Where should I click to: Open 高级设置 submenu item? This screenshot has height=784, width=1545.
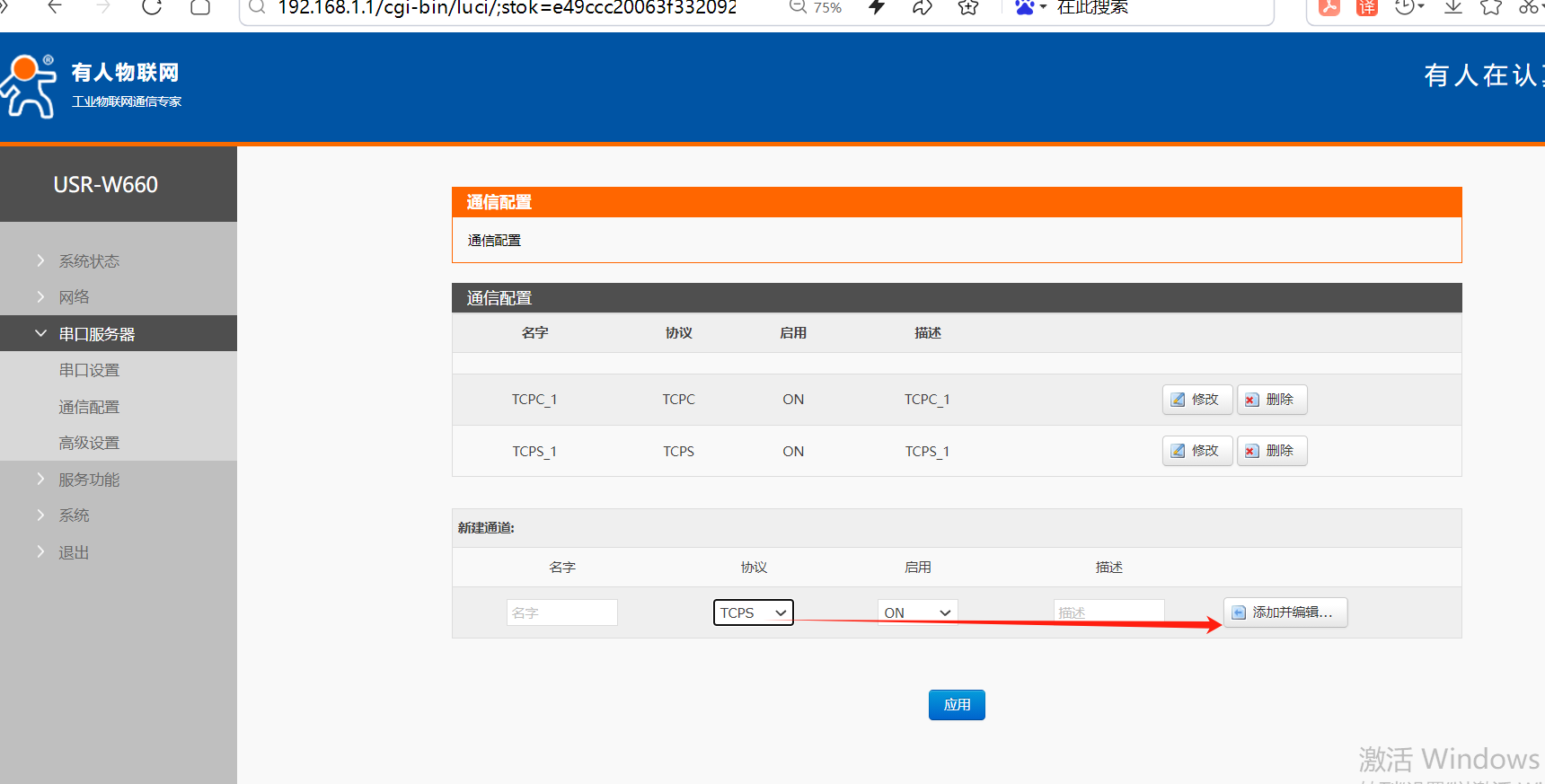tap(89, 443)
